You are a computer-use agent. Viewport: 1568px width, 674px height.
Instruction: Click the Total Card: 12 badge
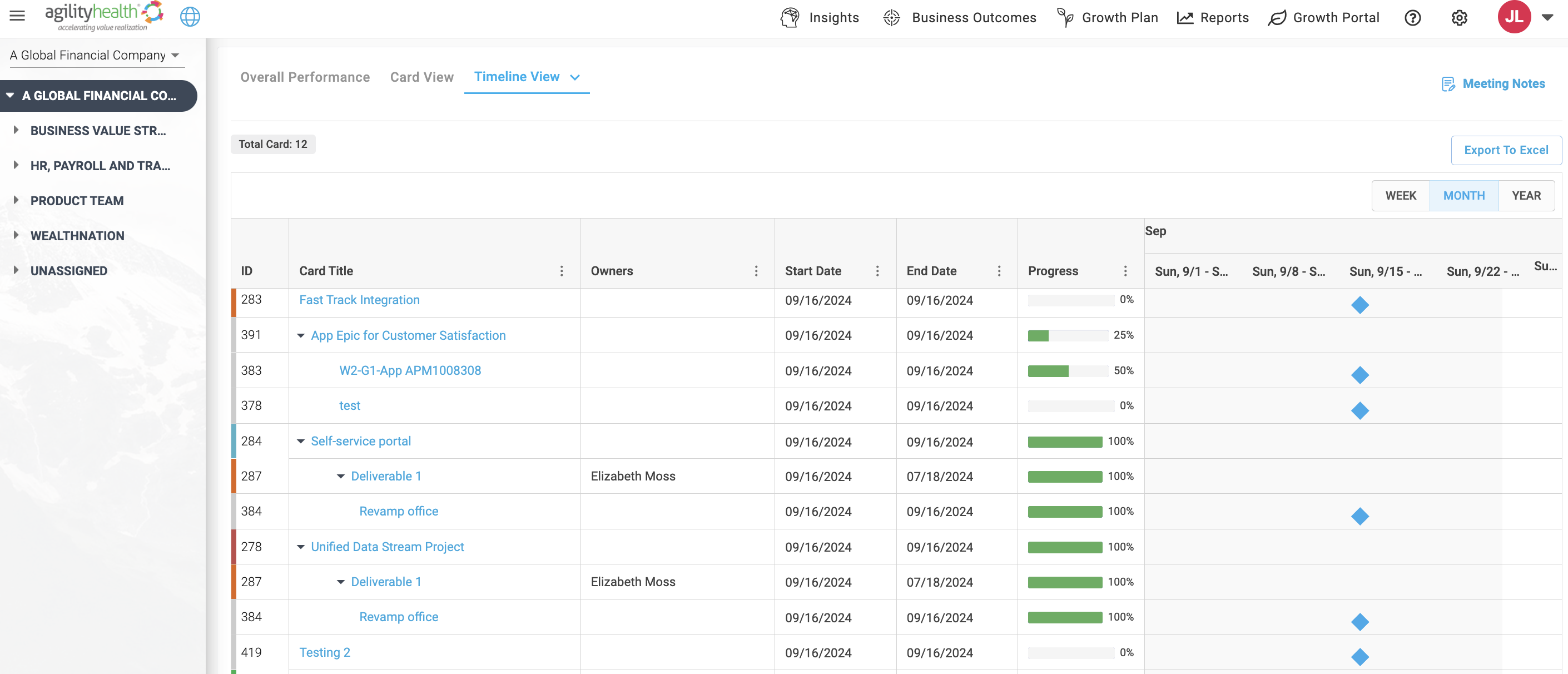pos(272,144)
